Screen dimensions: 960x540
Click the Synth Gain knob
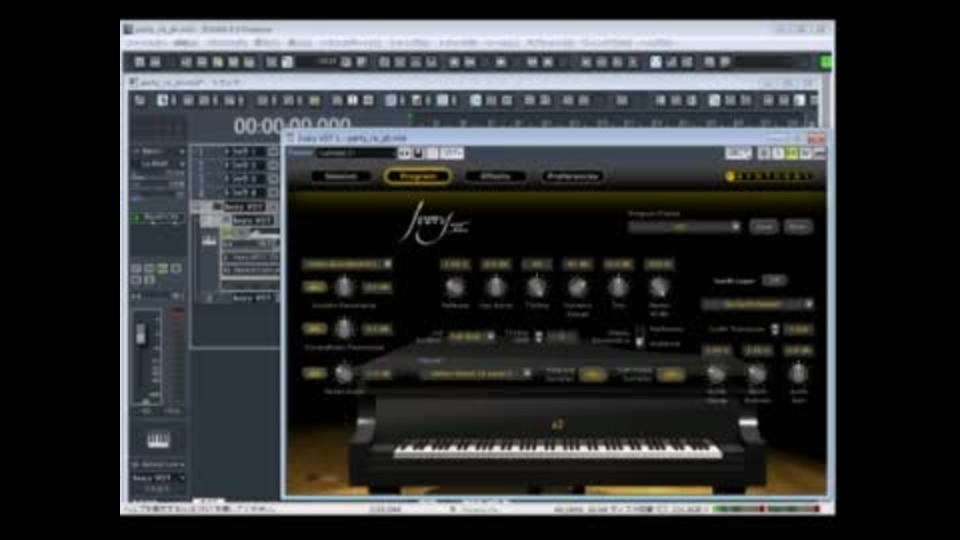(x=798, y=373)
